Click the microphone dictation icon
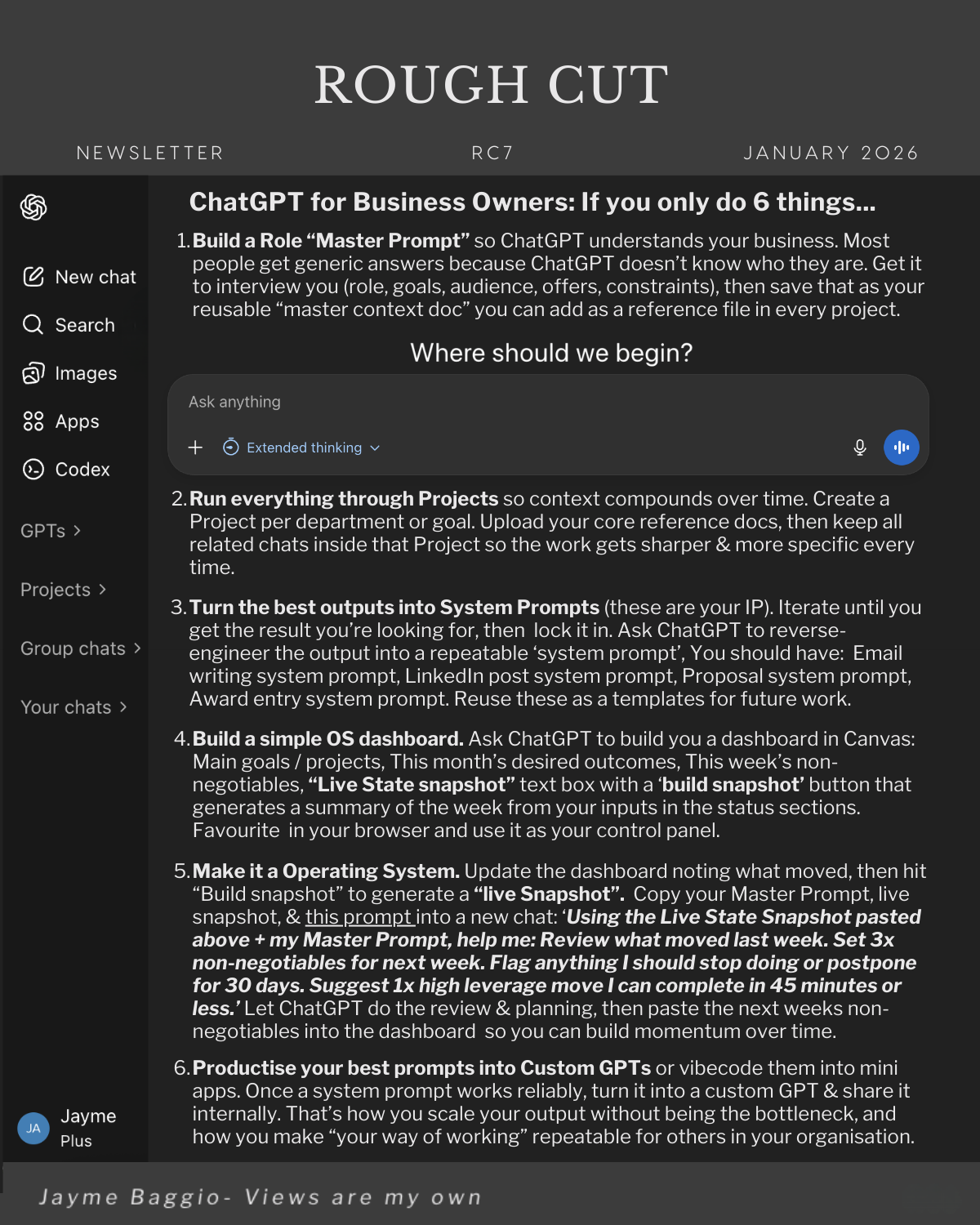 click(859, 448)
